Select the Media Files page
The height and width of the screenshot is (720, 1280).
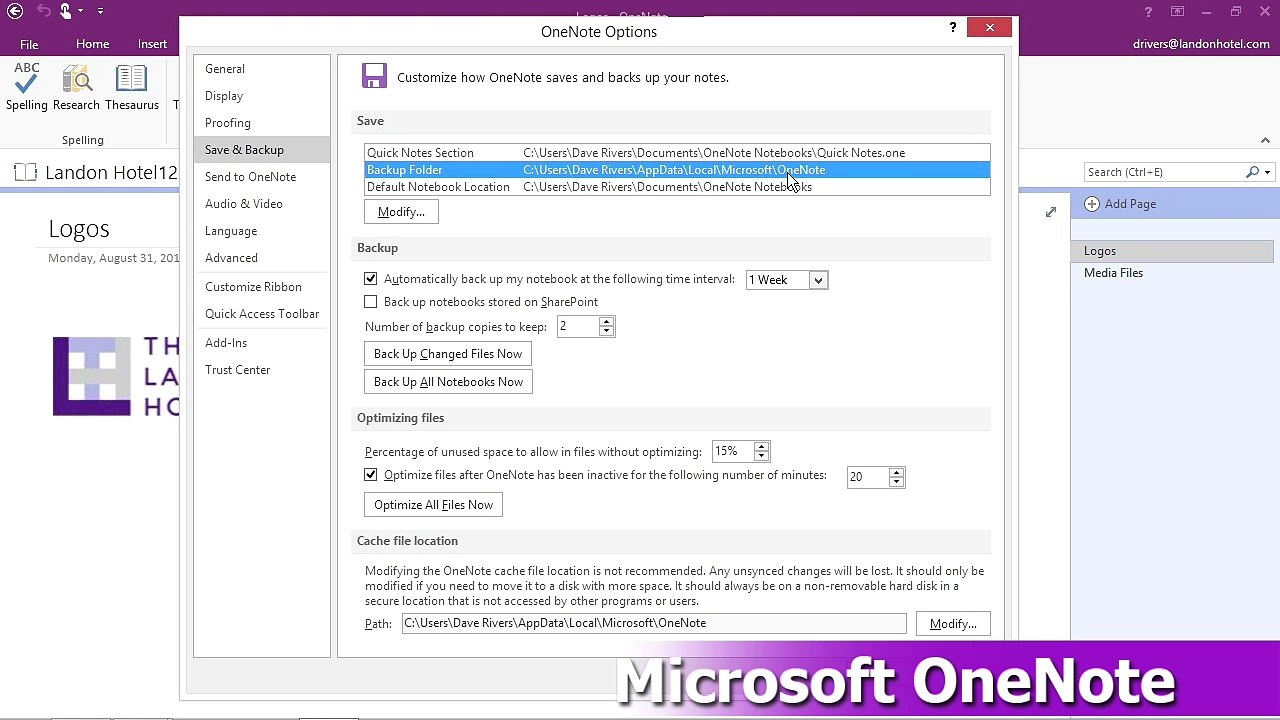(1172, 273)
